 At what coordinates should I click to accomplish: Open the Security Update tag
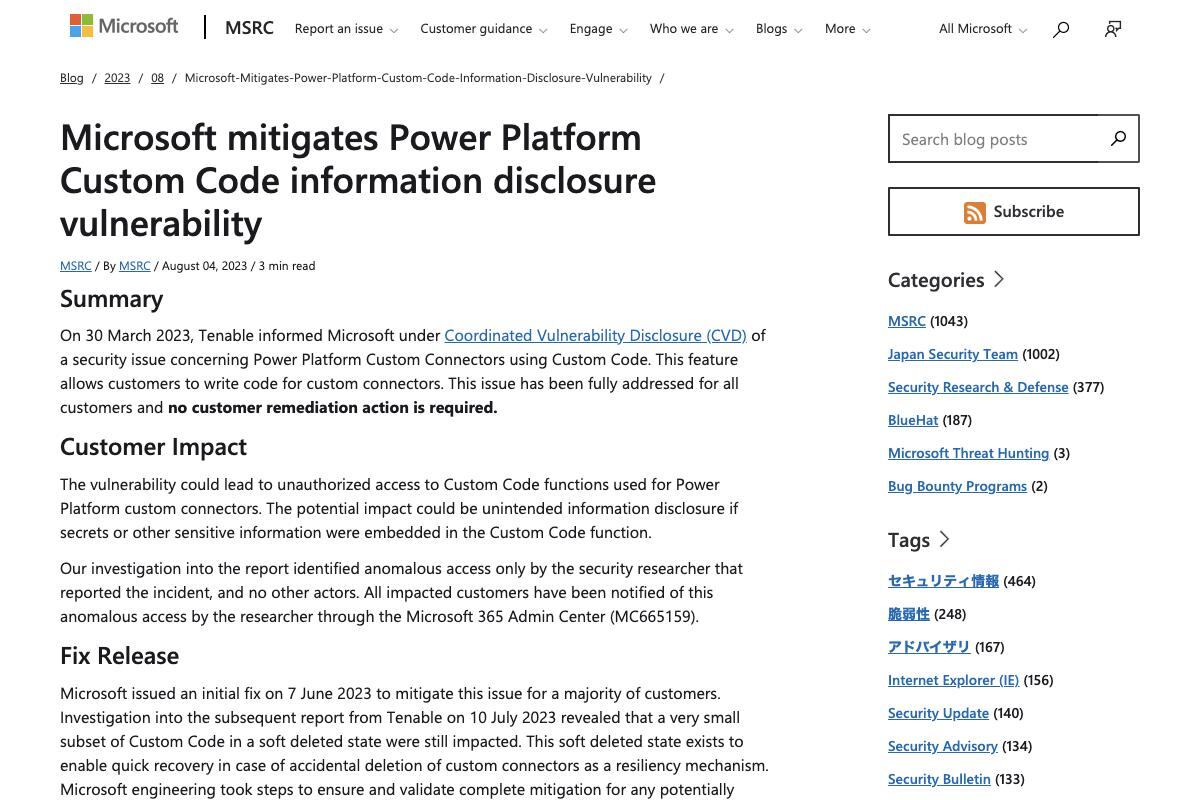pyautogui.click(x=938, y=713)
